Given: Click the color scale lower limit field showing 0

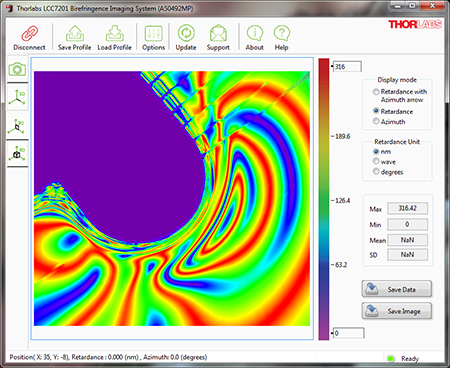Looking at the screenshot, I should 349,333.
